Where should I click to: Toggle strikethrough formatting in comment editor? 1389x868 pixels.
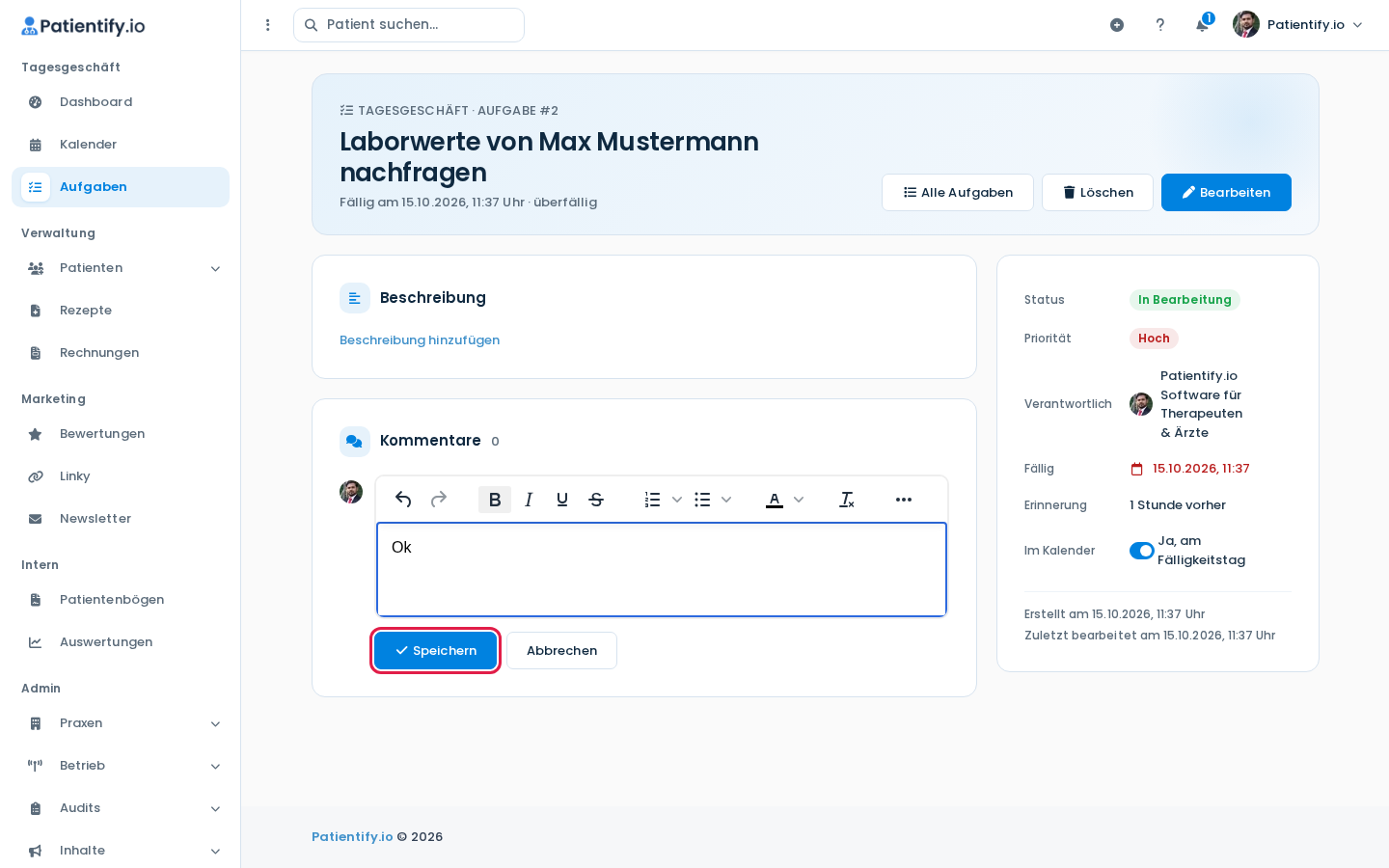(x=596, y=500)
